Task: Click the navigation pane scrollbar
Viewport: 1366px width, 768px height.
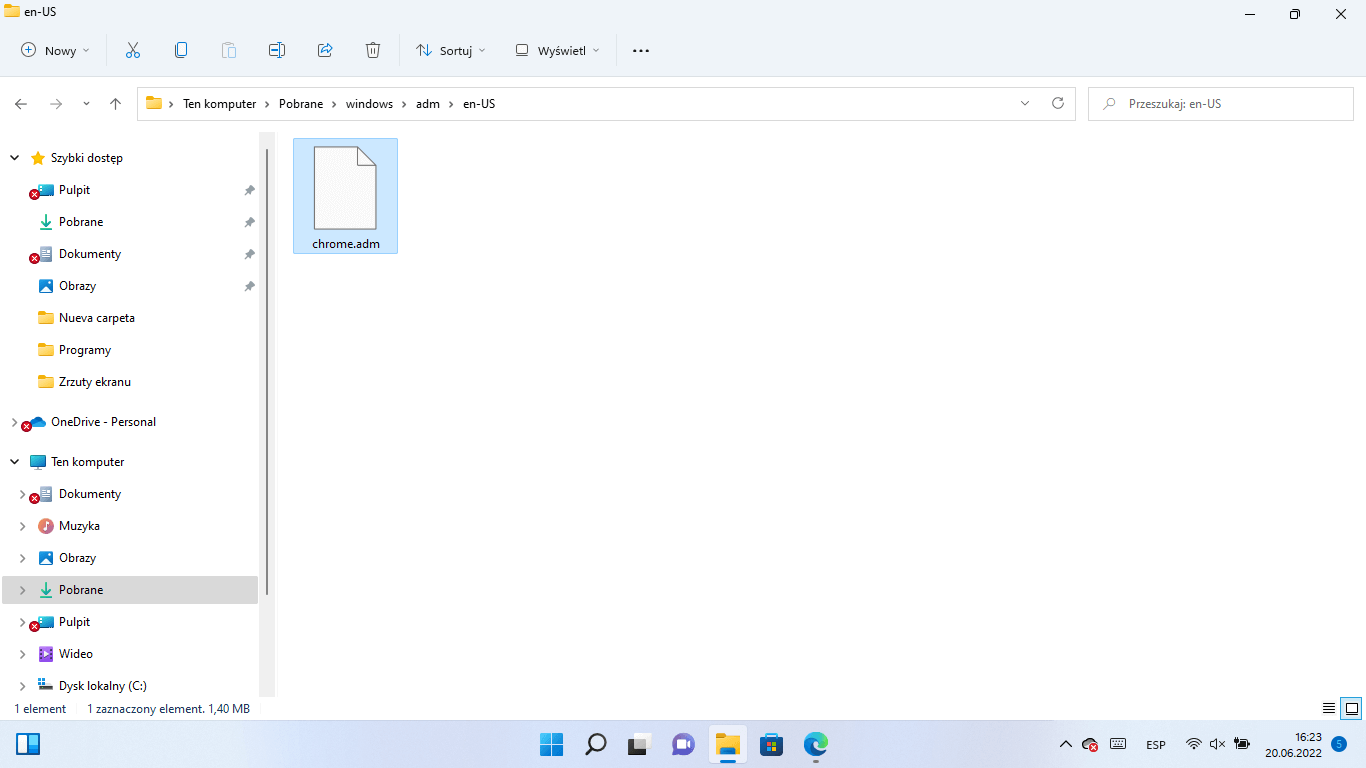Action: click(267, 372)
